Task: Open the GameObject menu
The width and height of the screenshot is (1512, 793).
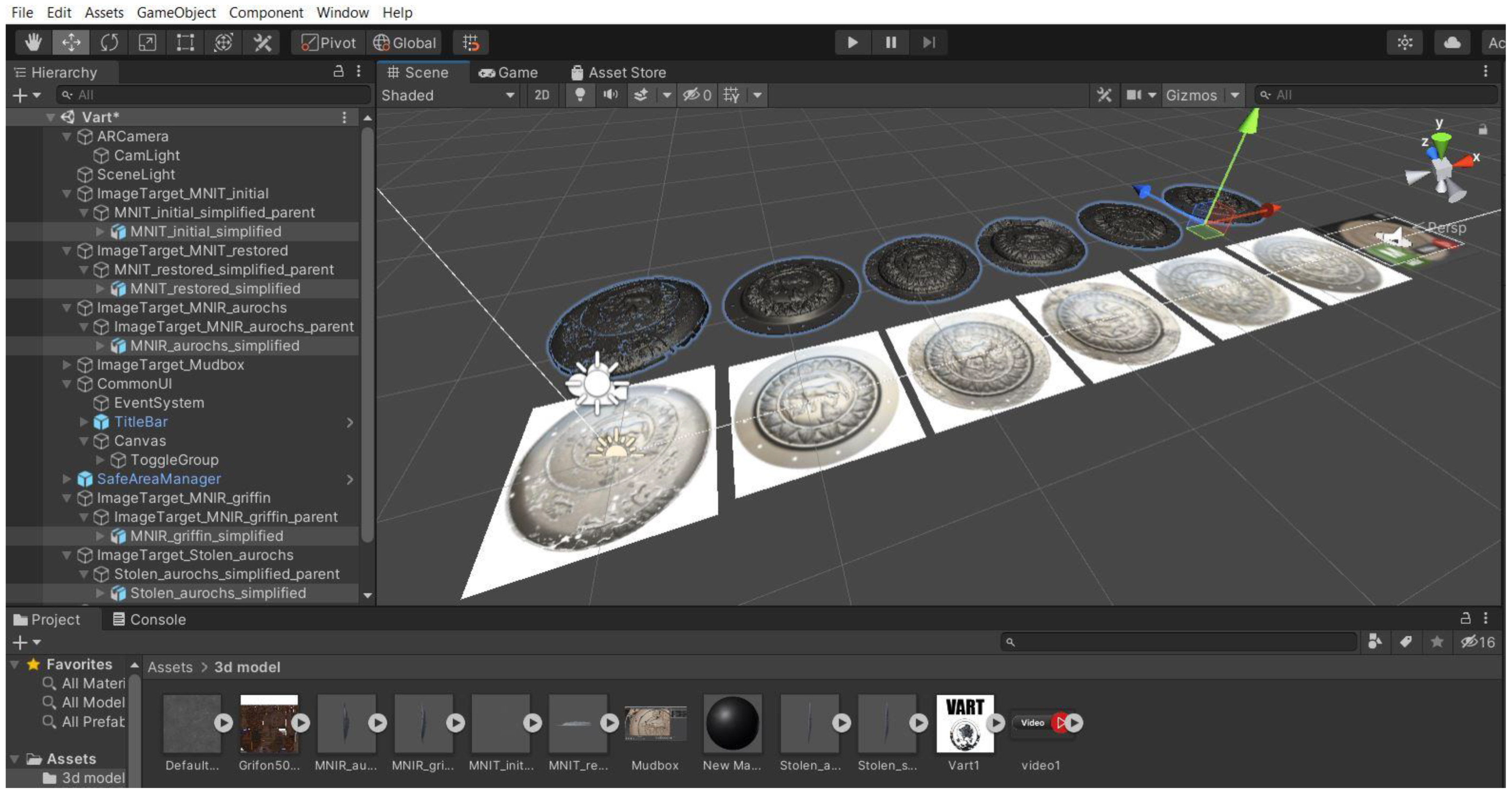Action: point(176,12)
